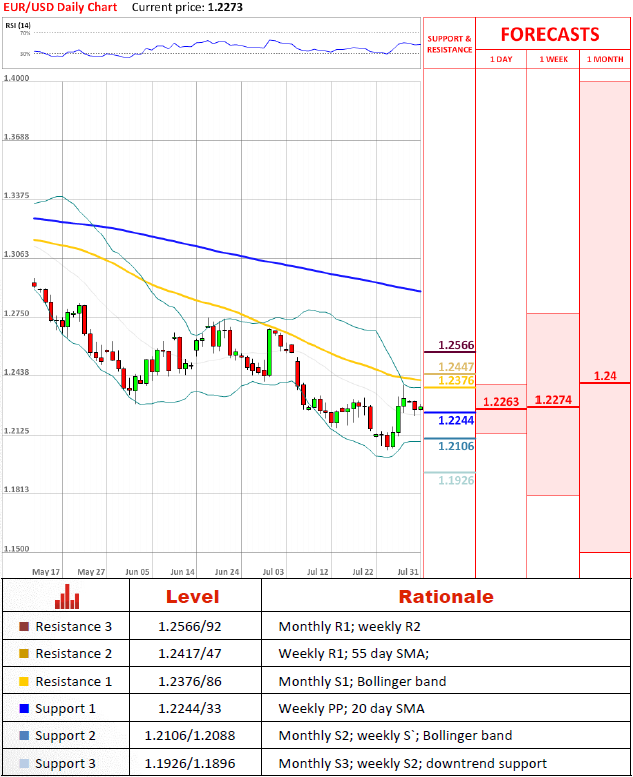Click rationale mentioning downtrend support

(x=413, y=764)
